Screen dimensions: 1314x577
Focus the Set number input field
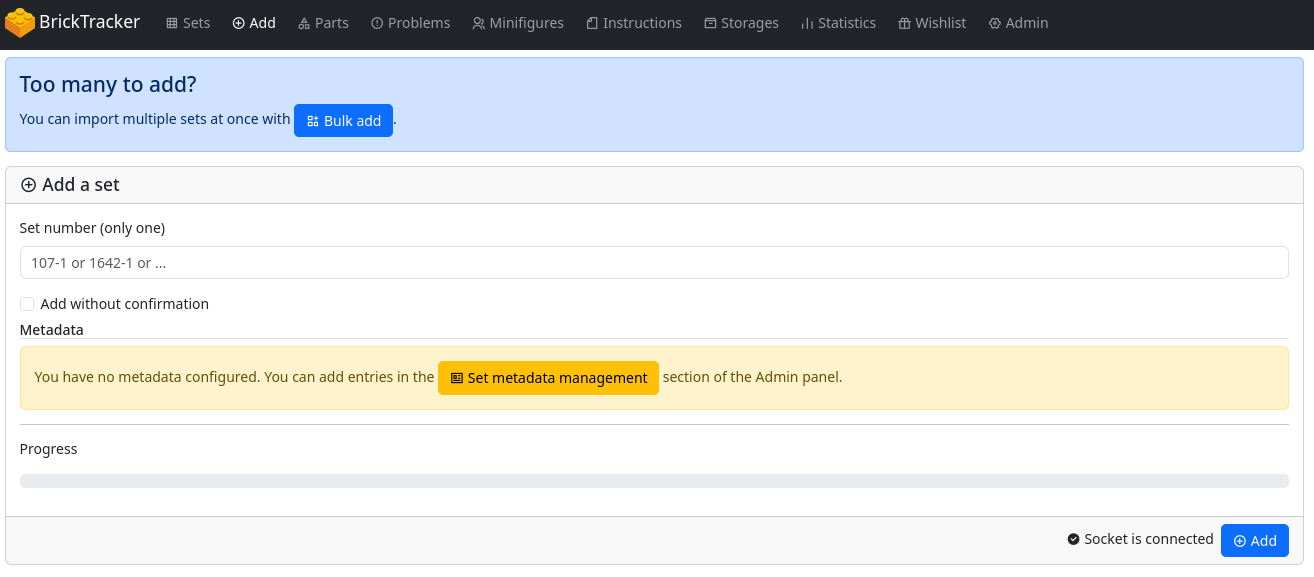click(654, 263)
